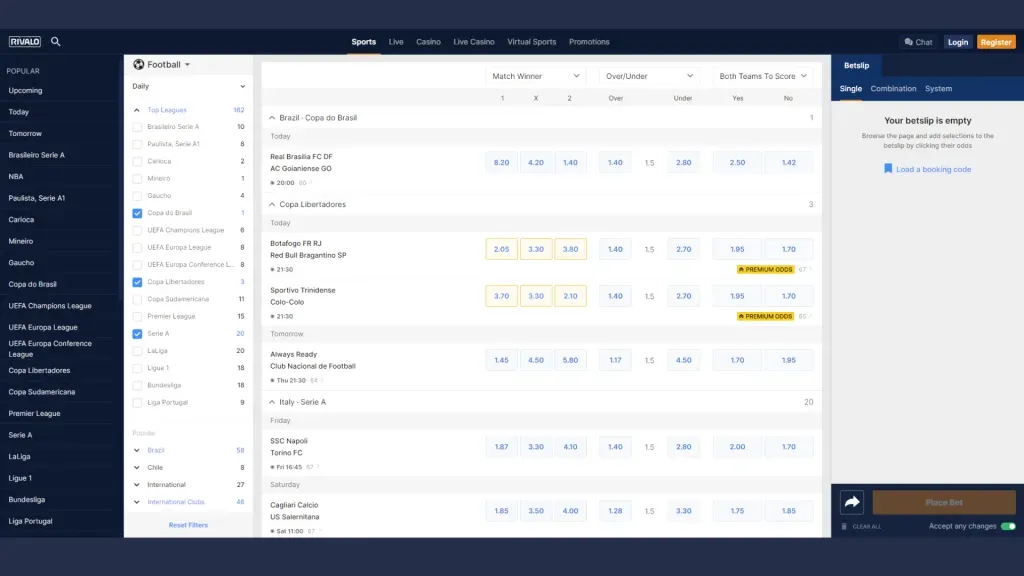Click the RIVALO logo
The width and height of the screenshot is (1024, 576).
click(24, 41)
